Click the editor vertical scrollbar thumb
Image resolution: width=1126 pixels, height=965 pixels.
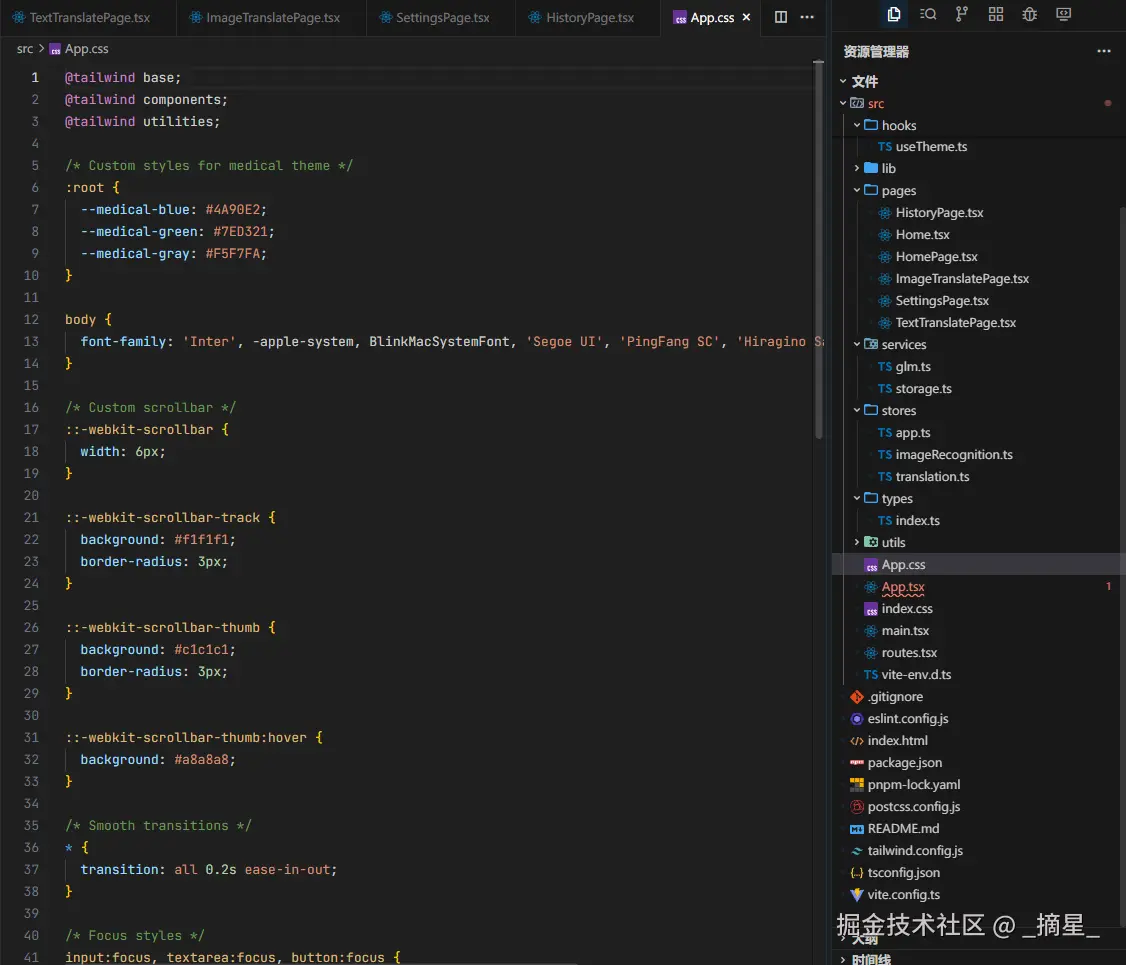coord(820,250)
